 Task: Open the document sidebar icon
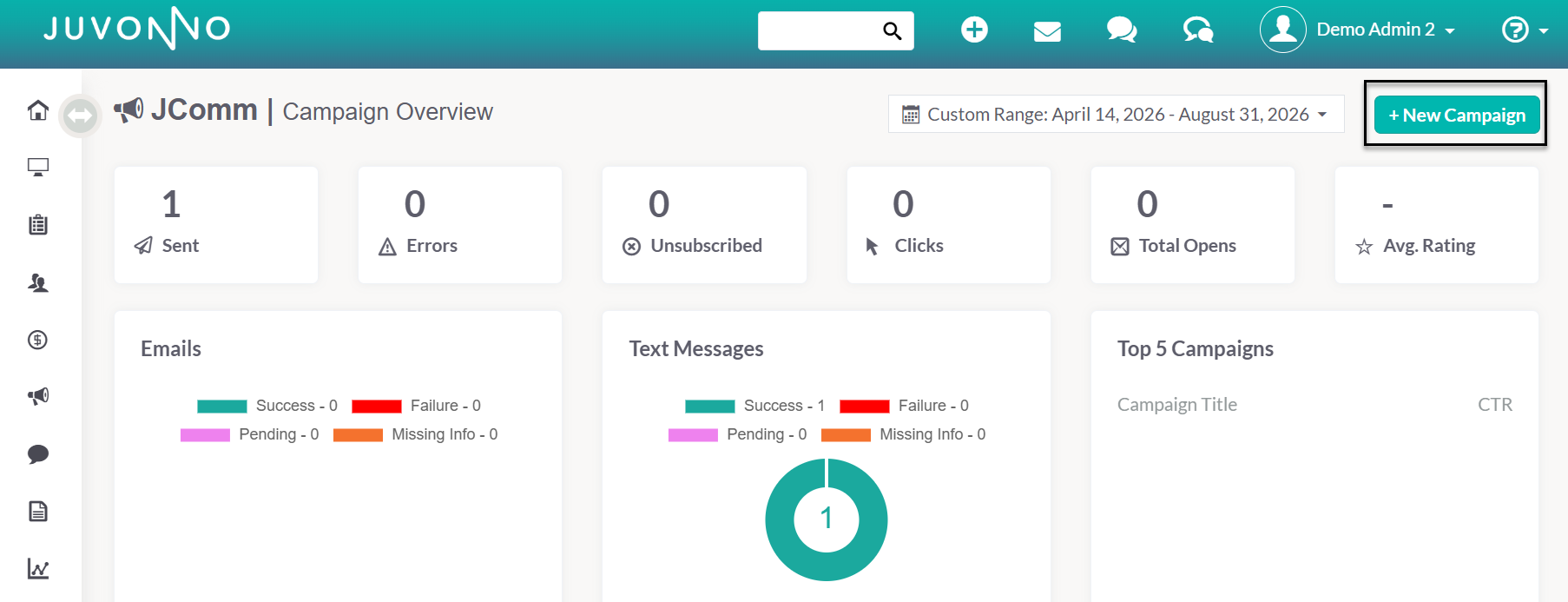[37, 511]
